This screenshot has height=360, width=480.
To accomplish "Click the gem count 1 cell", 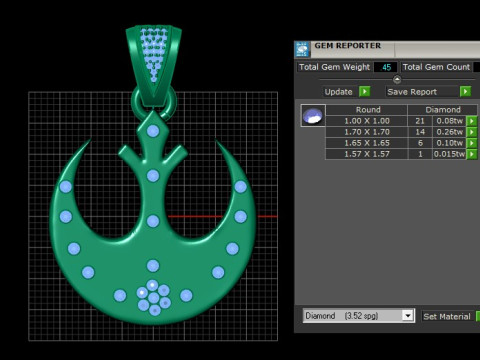I will point(420,154).
